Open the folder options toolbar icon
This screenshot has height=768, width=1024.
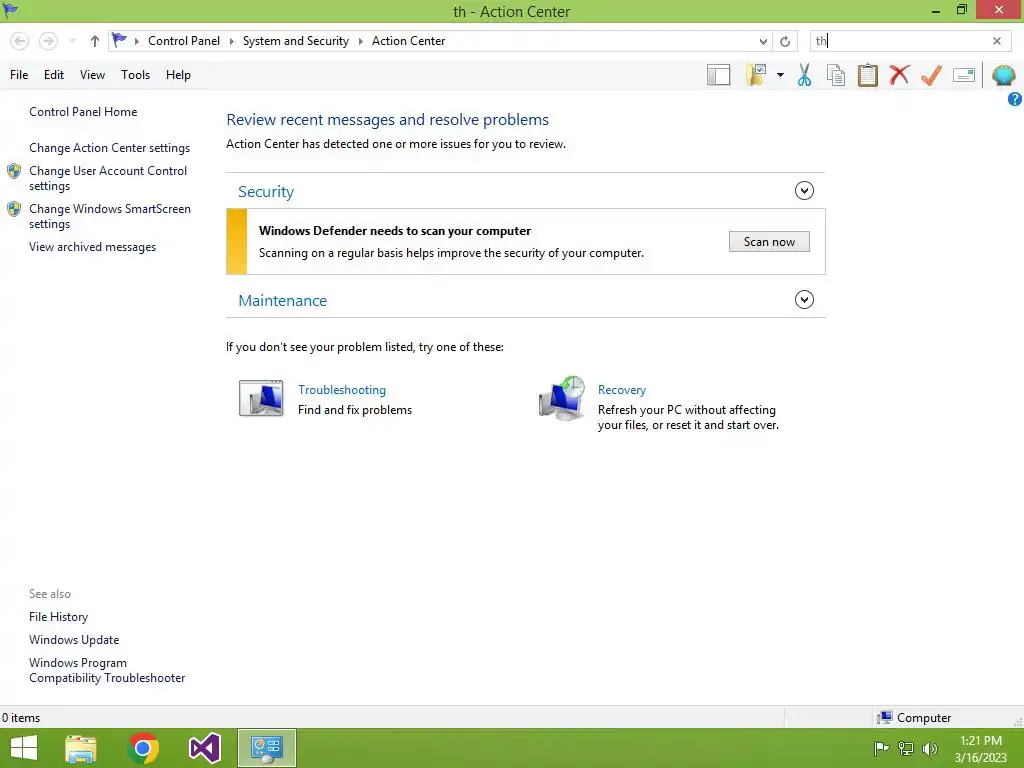tap(756, 75)
